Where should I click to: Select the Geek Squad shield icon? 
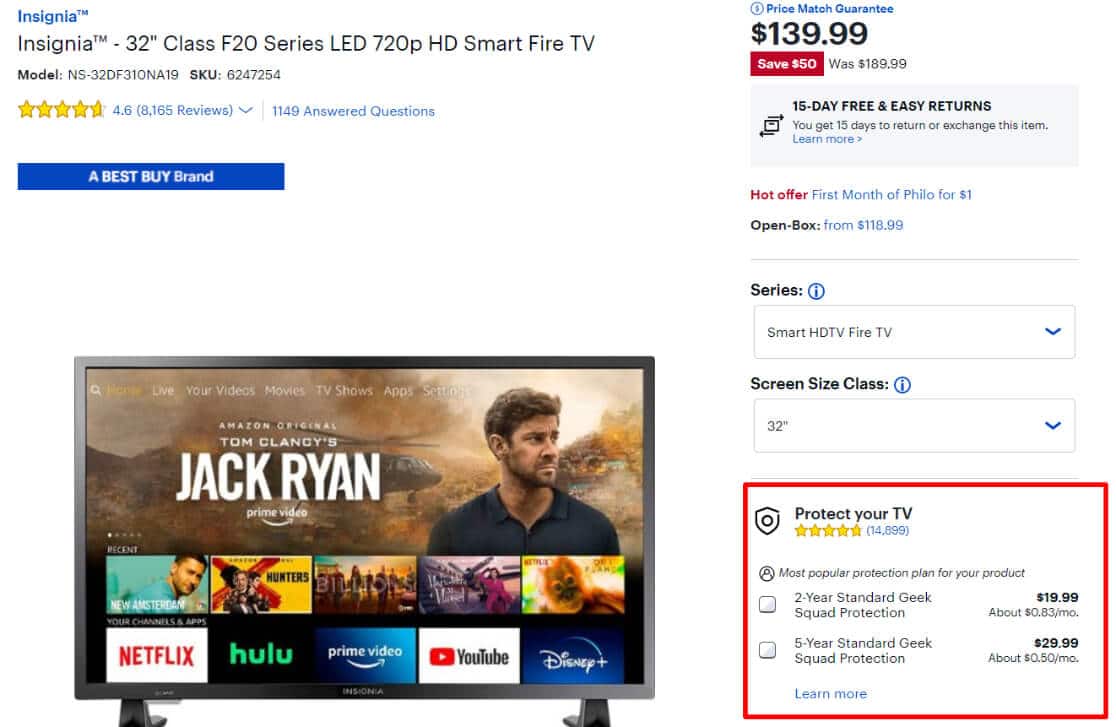click(766, 519)
